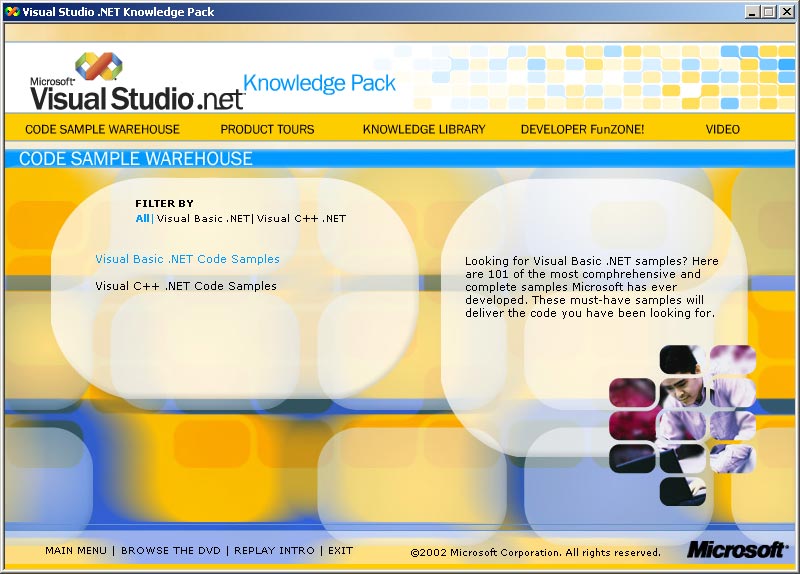Open the Code Sample Warehouse tab
This screenshot has width=800, height=574.
pyautogui.click(x=102, y=129)
